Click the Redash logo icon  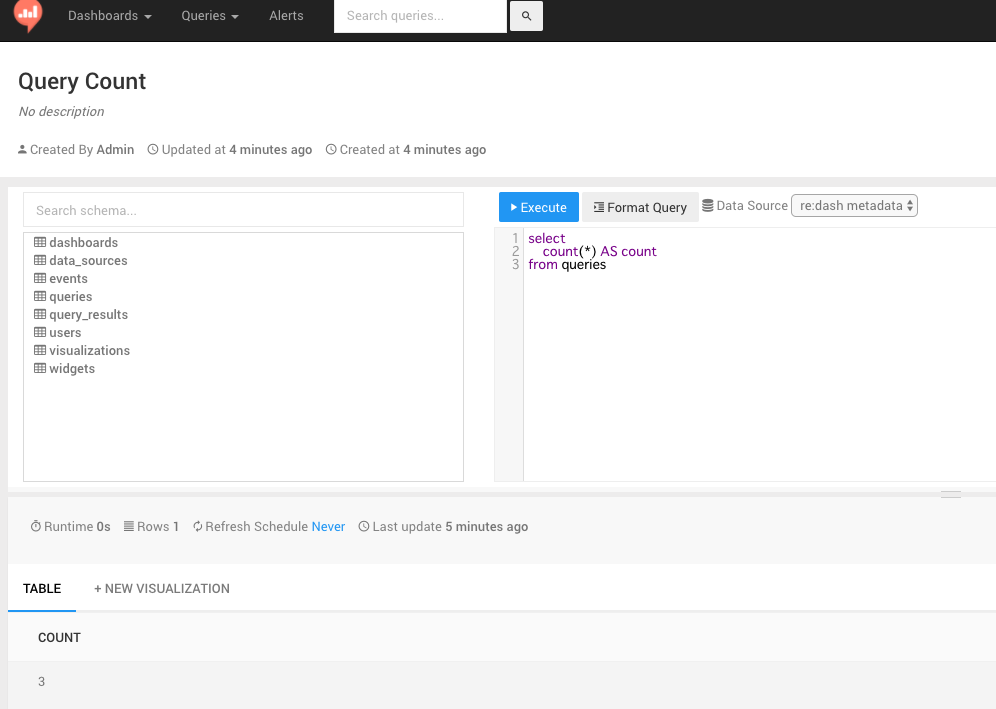(28, 14)
